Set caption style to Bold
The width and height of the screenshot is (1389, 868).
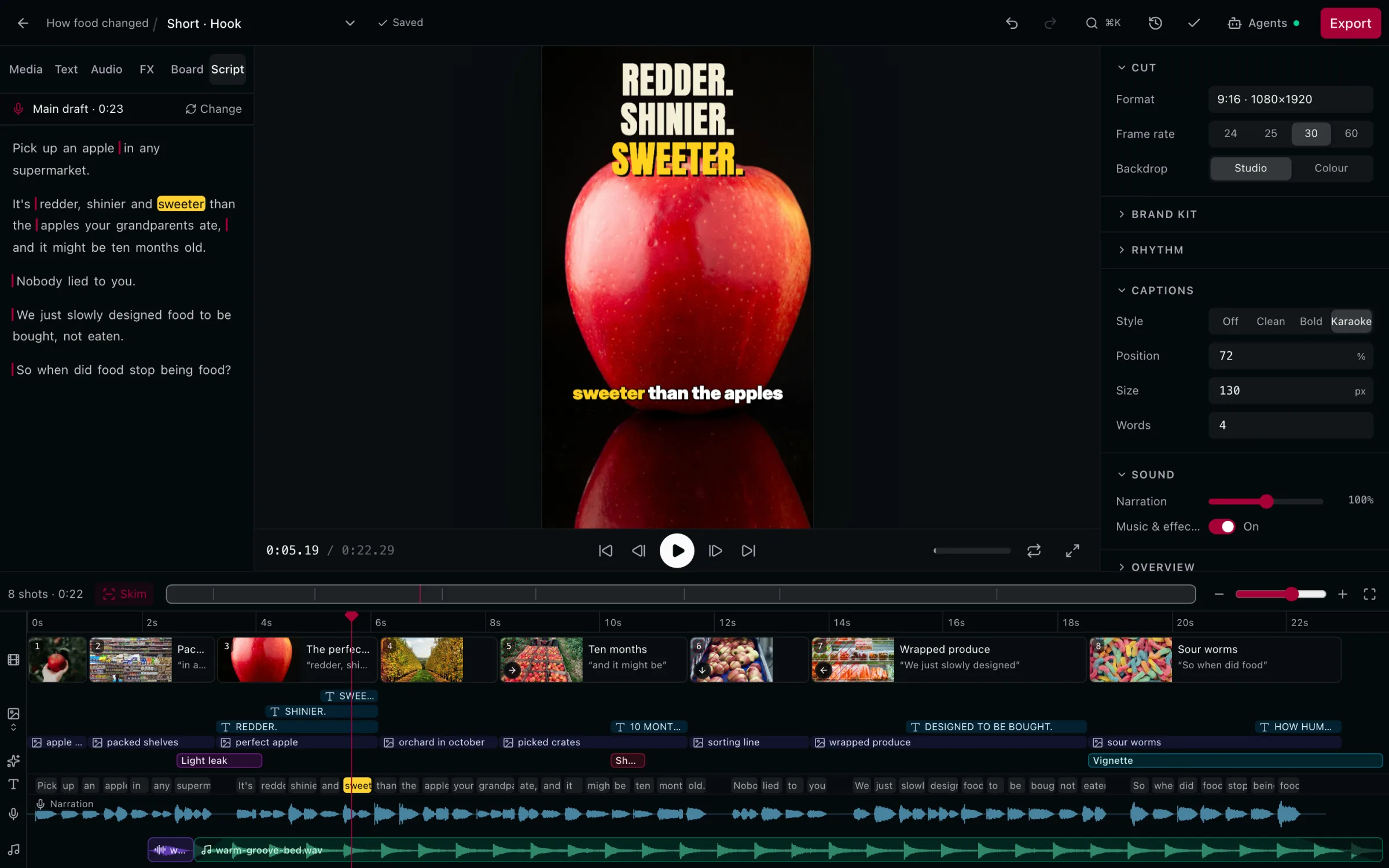click(x=1311, y=321)
